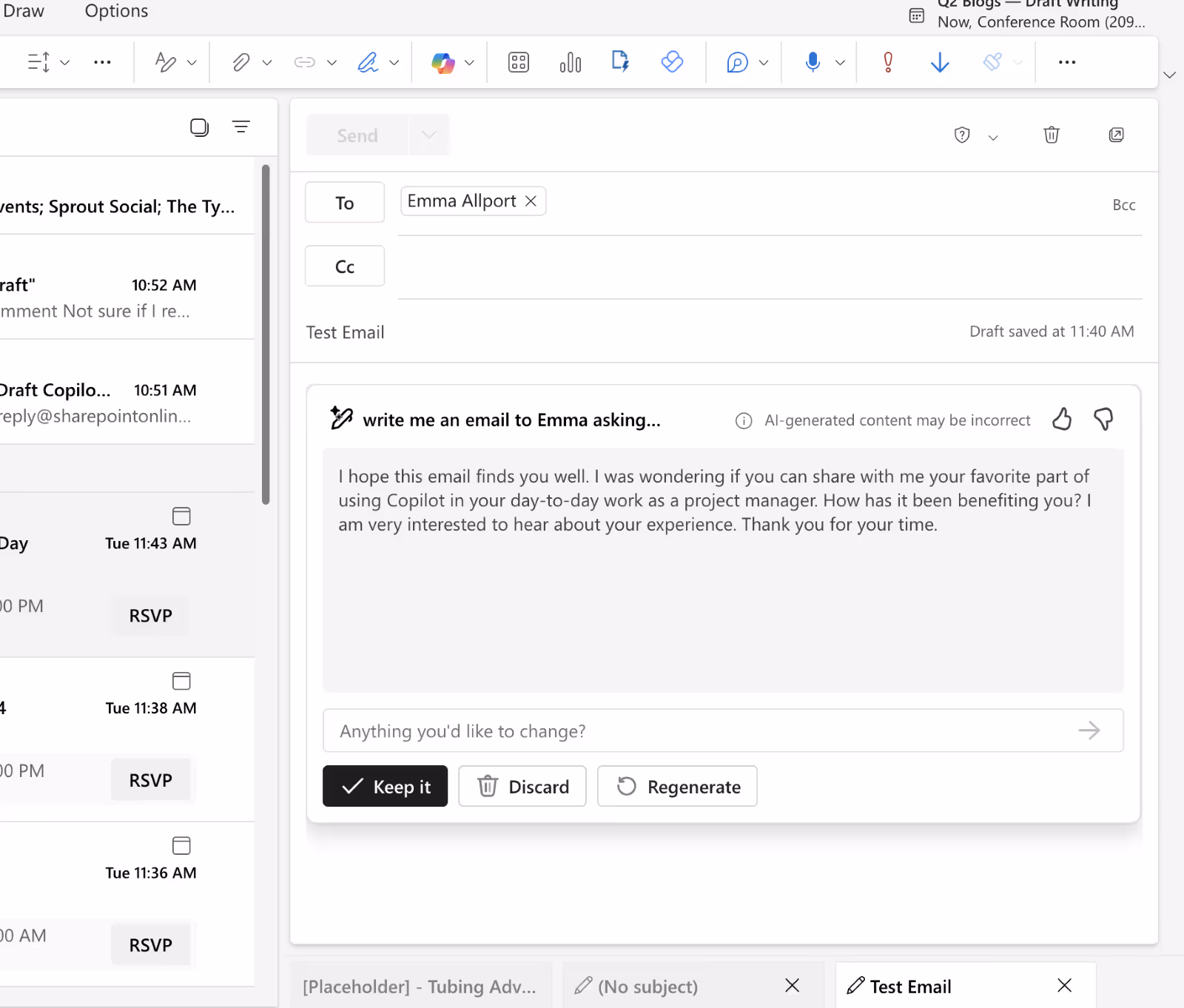Viewport: 1184px width, 1008px height.
Task: RSVP to the Tue 11:43 AM invite
Action: (151, 615)
